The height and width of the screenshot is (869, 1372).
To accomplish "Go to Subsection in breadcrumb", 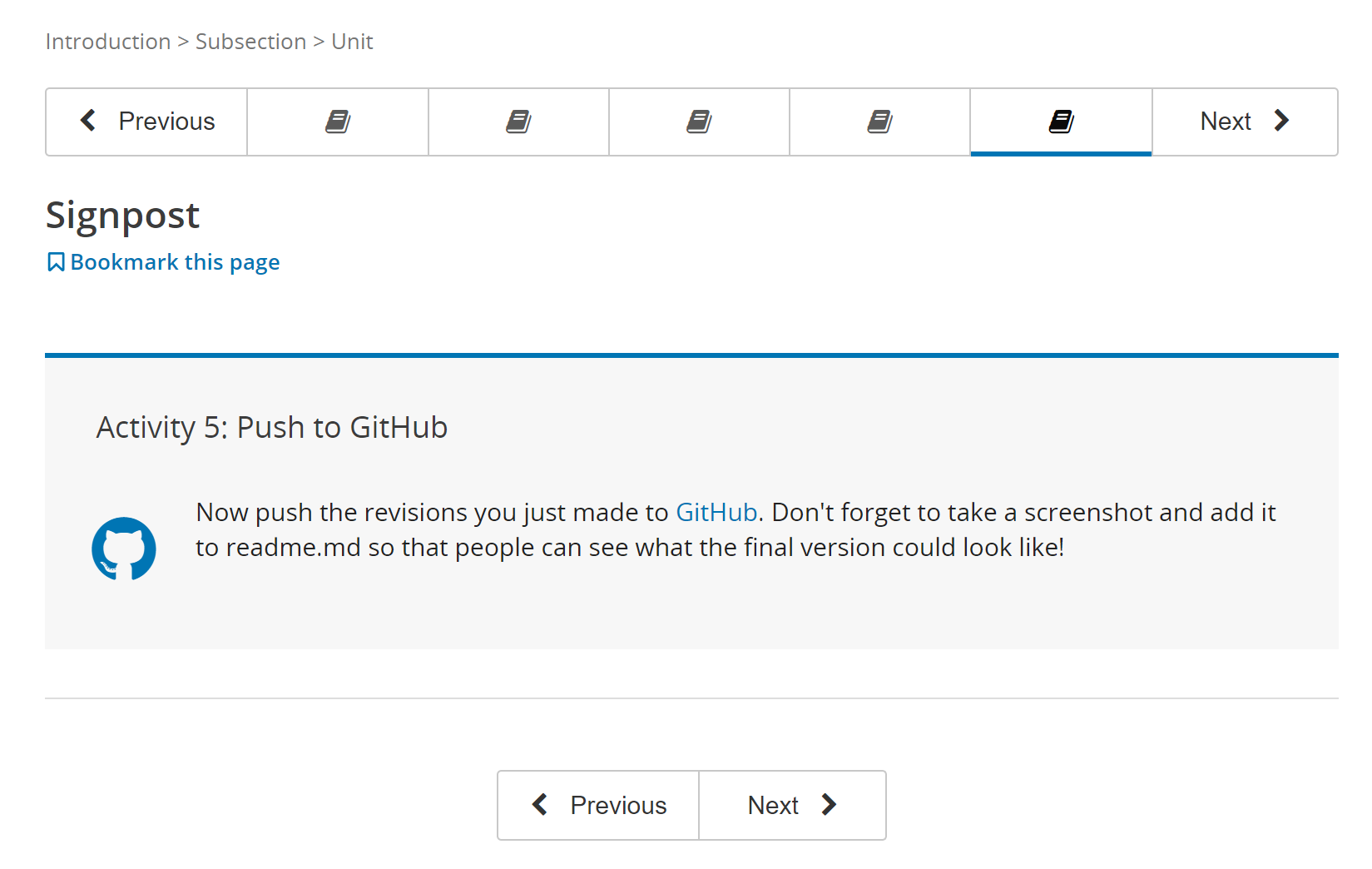I will [250, 42].
